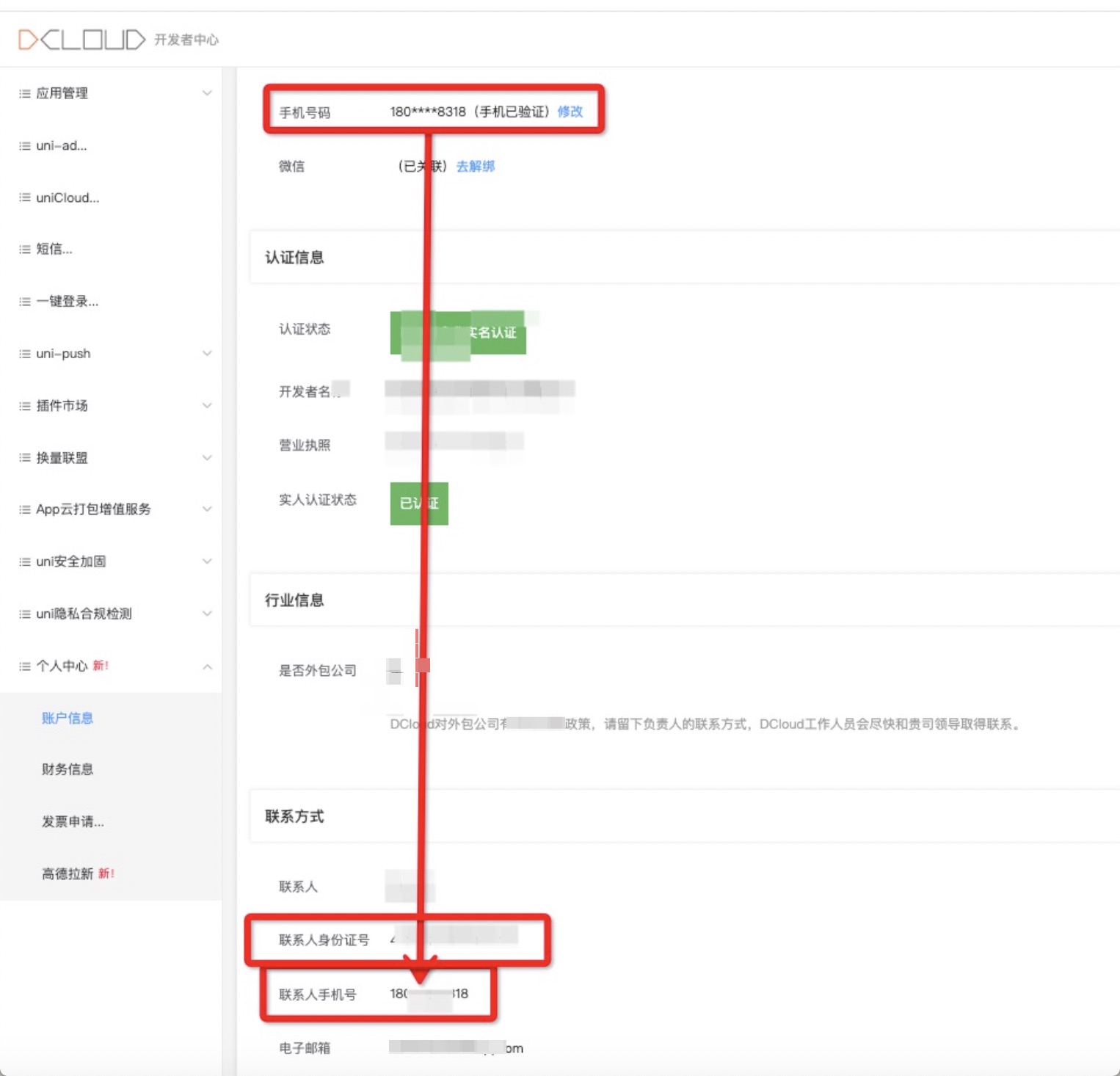Click the 认证信息 section heading
This screenshot has width=1120, height=1076.
(294, 258)
